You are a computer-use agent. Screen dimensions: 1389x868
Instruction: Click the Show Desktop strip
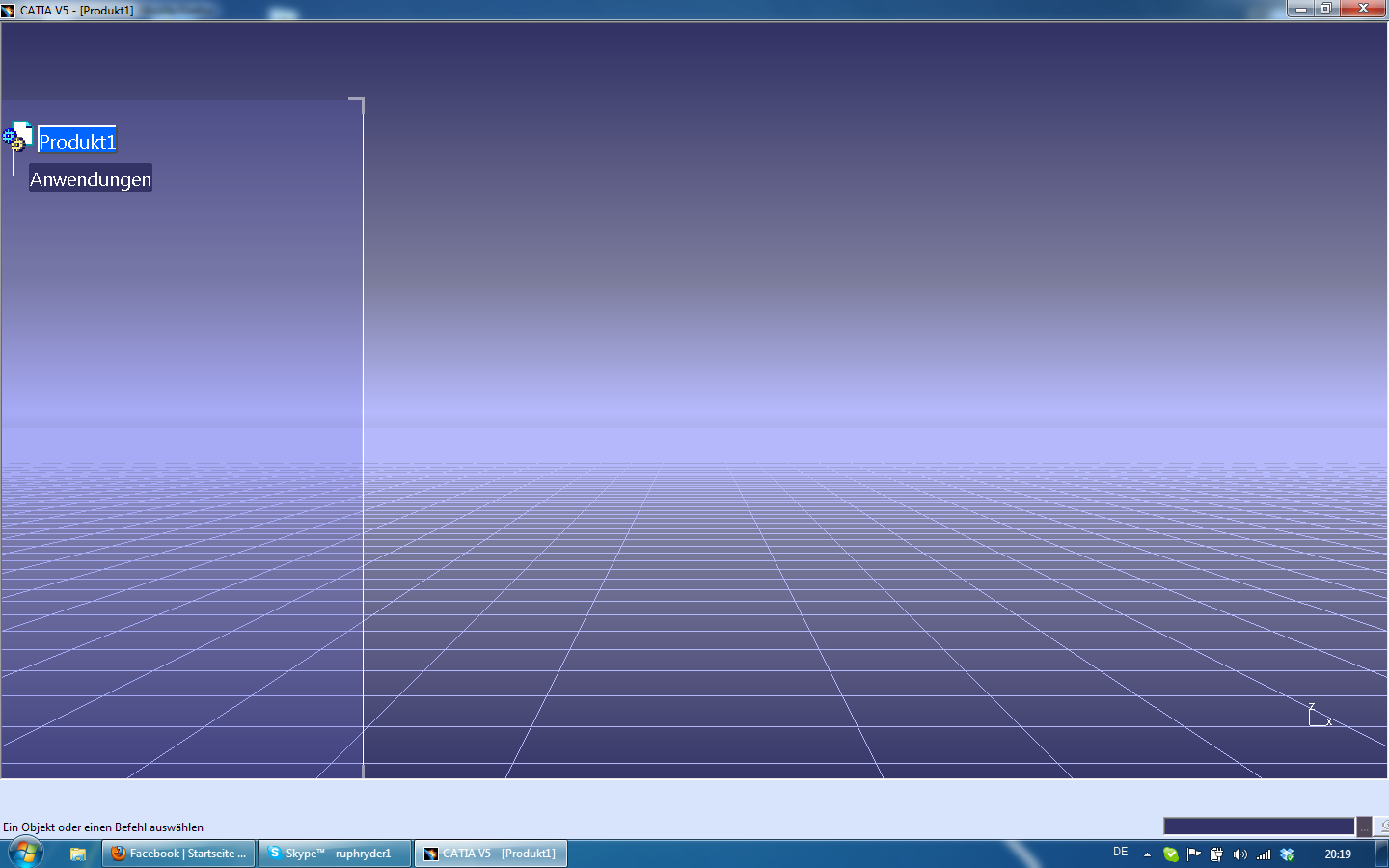(x=1382, y=854)
